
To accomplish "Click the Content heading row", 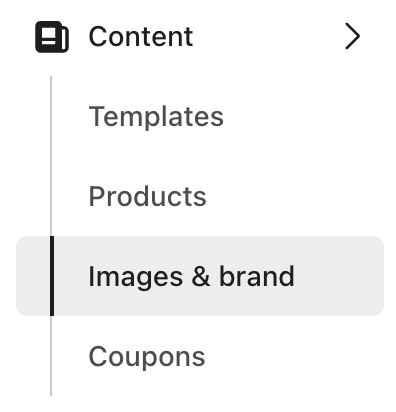I will pos(198,36).
